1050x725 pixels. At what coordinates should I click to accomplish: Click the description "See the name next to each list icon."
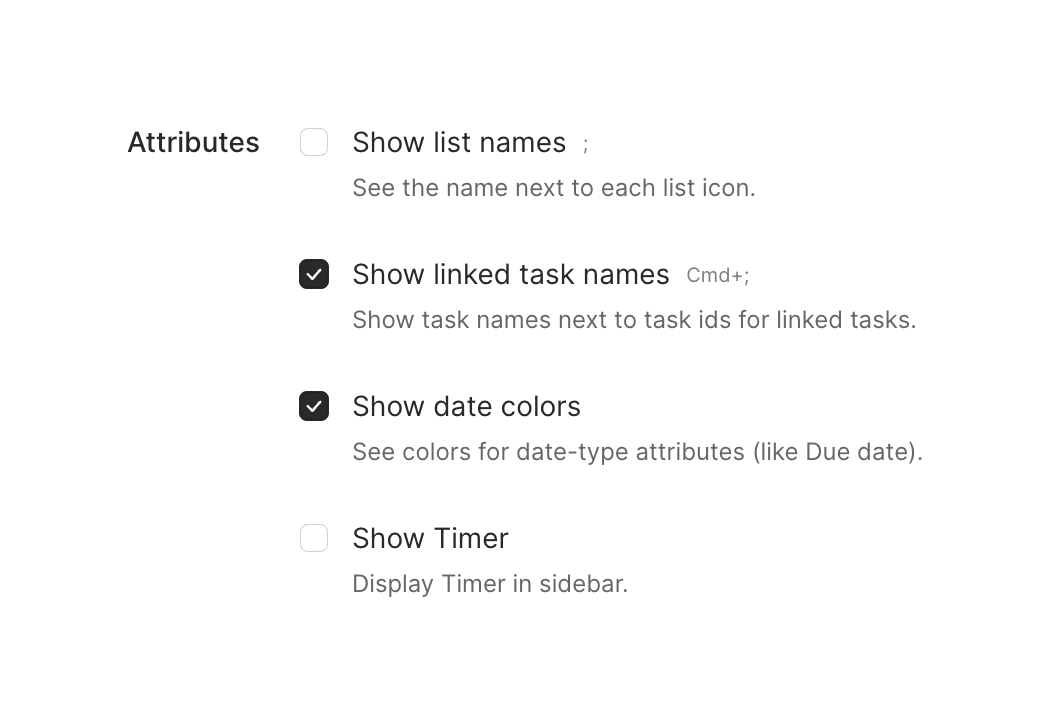pyautogui.click(x=553, y=188)
